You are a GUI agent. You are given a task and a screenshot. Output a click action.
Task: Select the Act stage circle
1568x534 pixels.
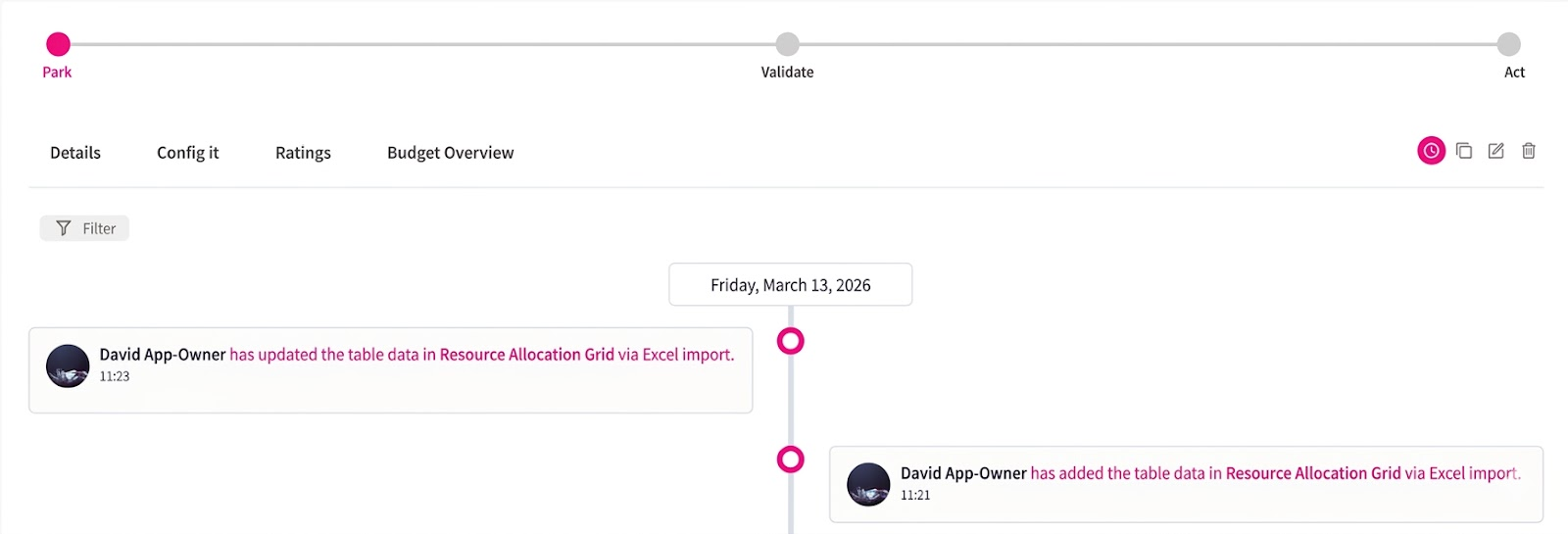click(x=1509, y=44)
